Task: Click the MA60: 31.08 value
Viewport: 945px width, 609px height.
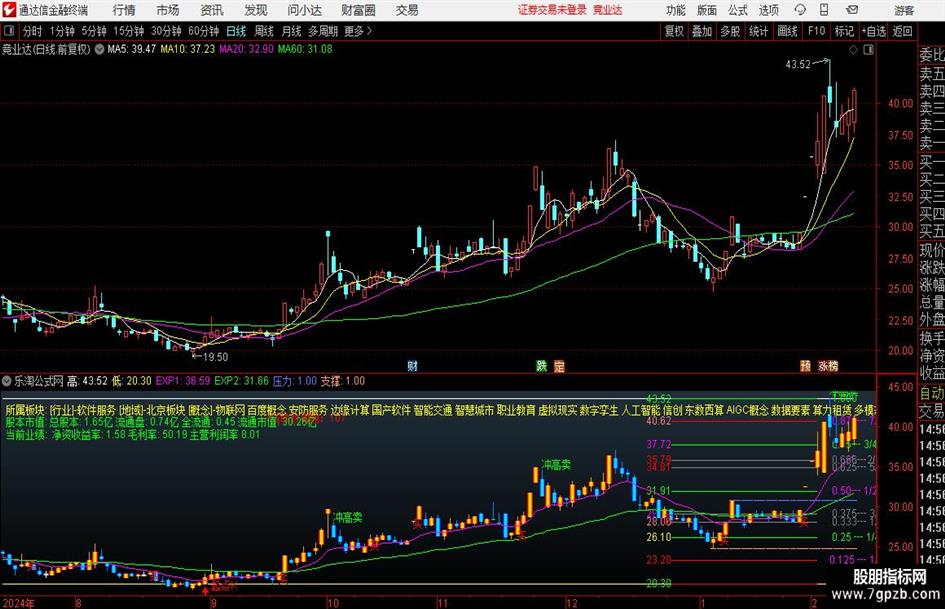Action: [305, 49]
